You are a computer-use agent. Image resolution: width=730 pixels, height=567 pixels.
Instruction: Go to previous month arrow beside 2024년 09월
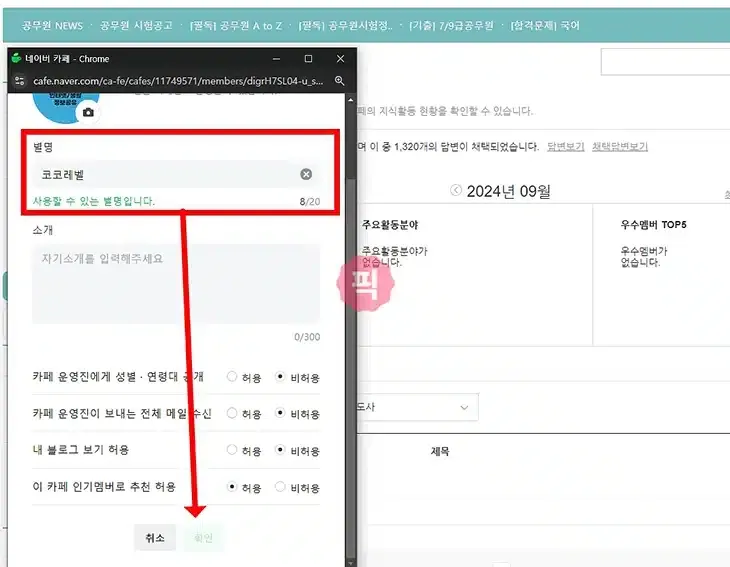click(x=456, y=190)
